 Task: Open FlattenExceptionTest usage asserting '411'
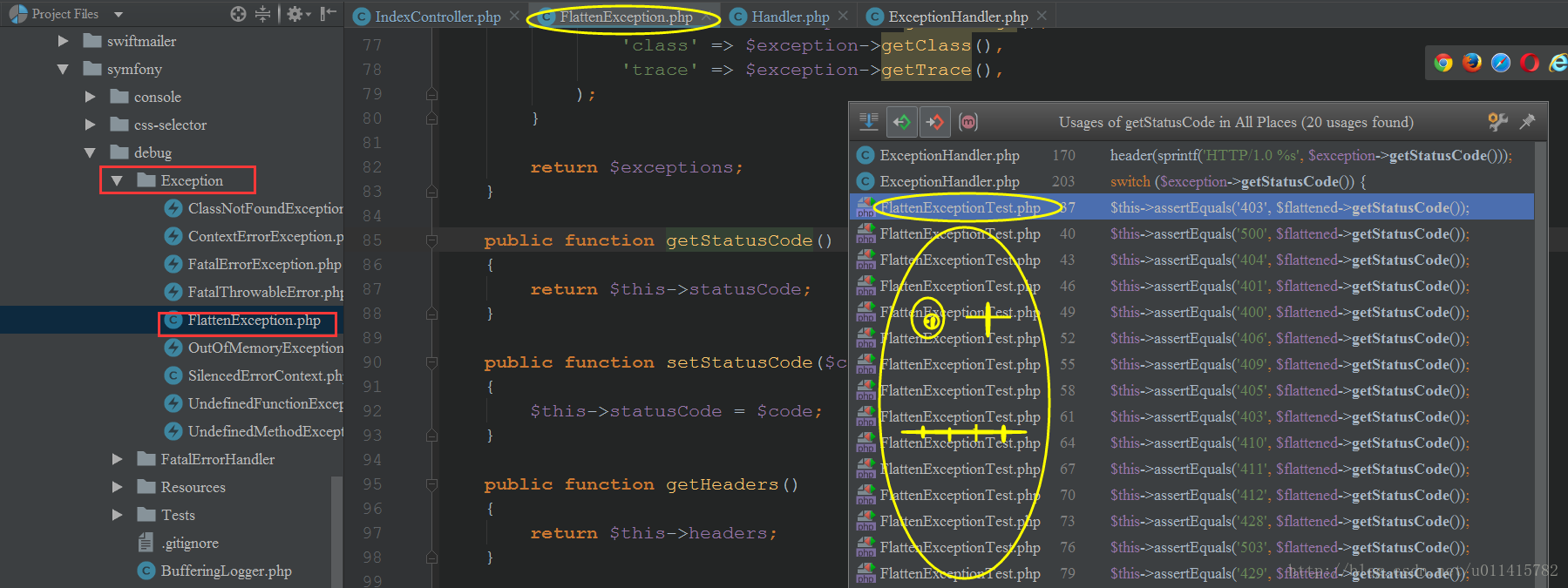click(1191, 469)
